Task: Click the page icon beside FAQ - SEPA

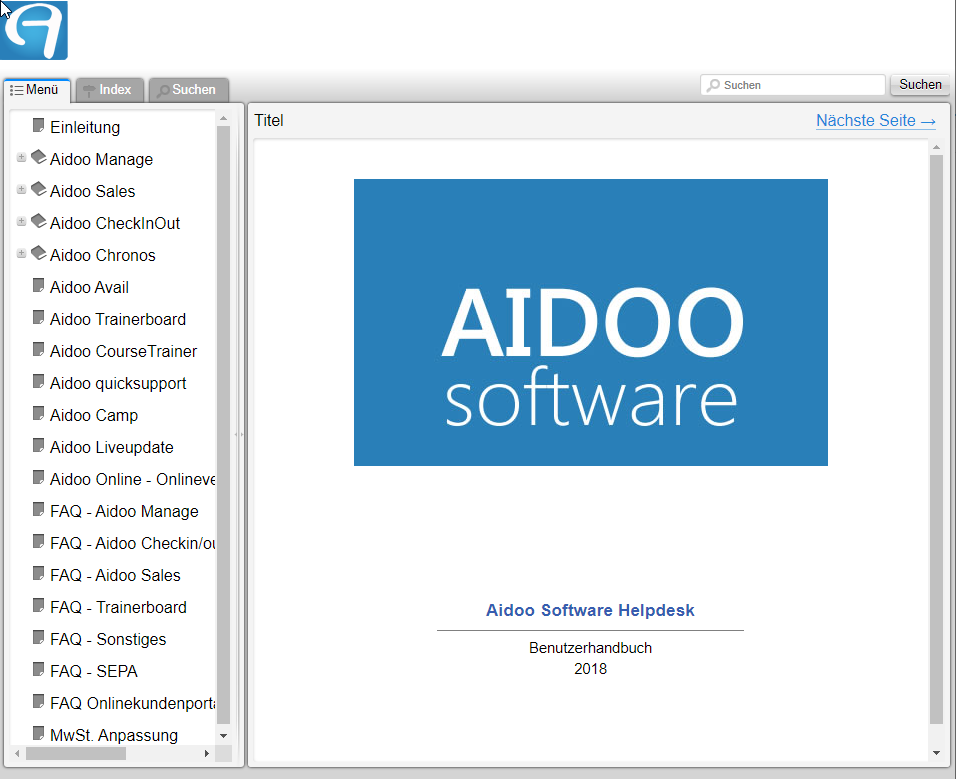Action: pos(38,669)
